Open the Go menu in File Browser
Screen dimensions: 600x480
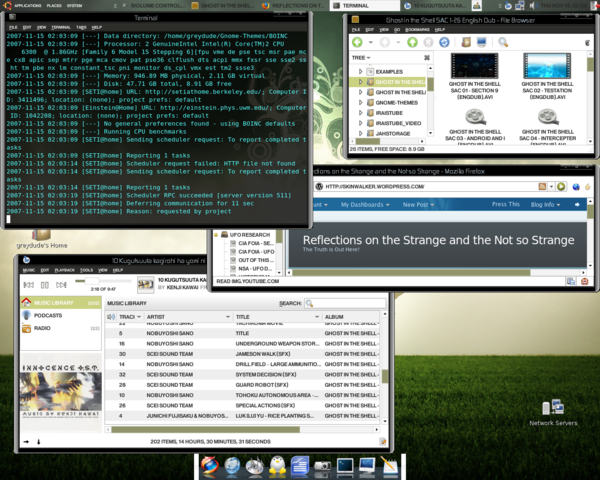click(x=397, y=29)
